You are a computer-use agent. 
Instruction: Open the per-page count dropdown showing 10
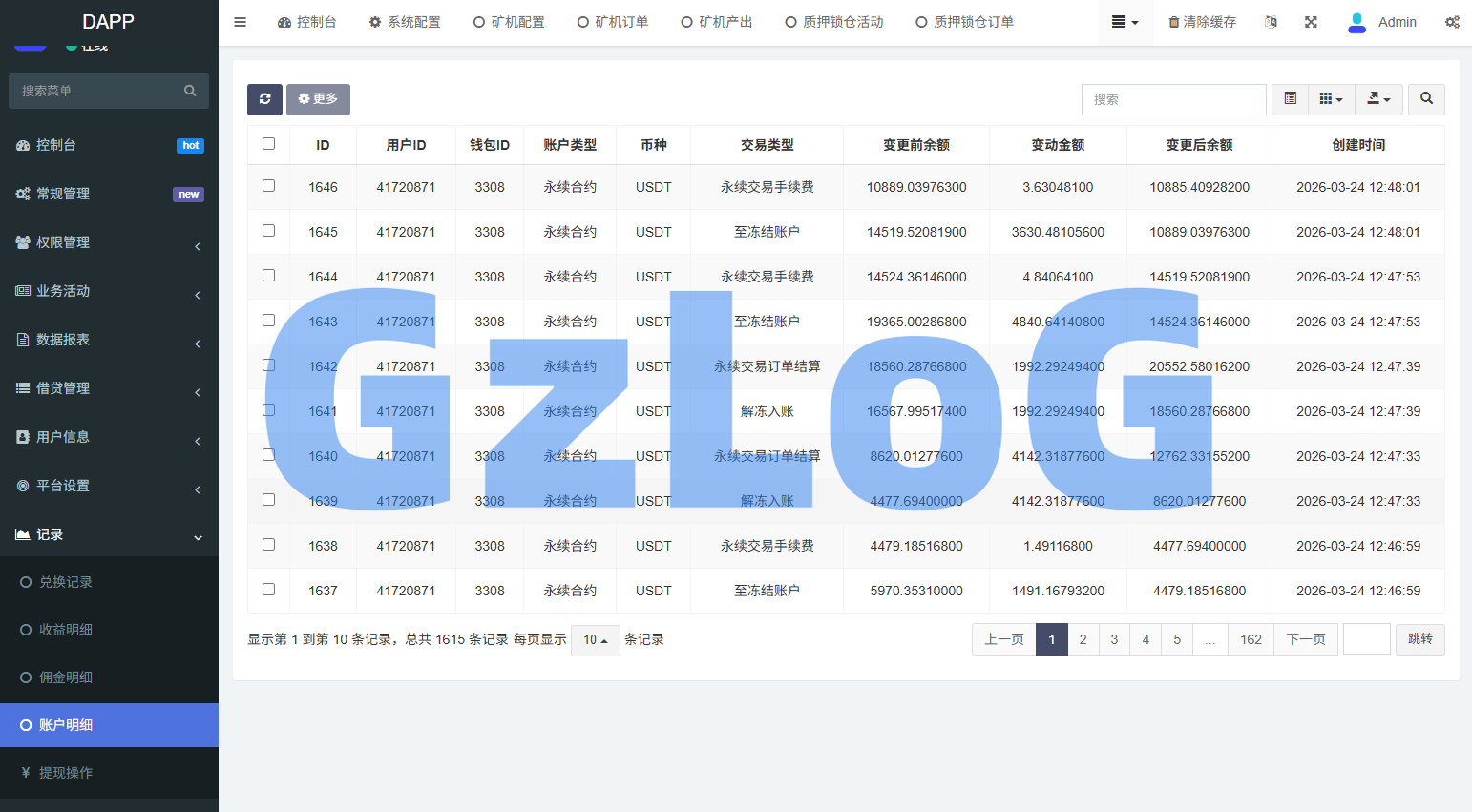tap(594, 639)
